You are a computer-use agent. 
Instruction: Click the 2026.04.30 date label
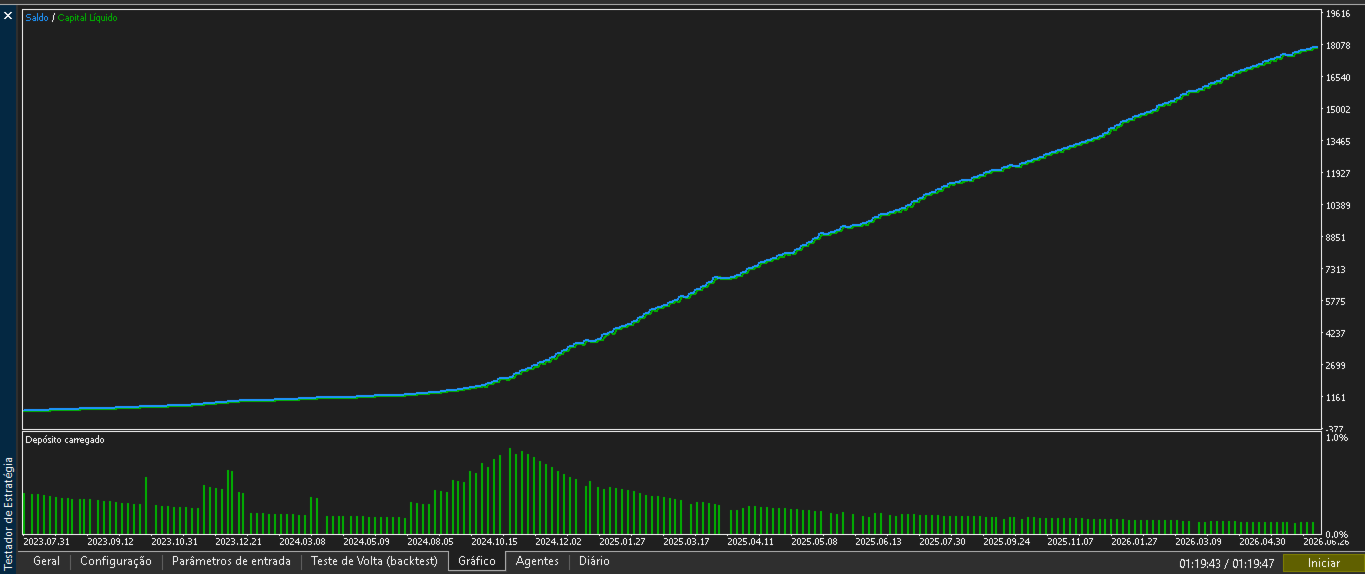coord(1262,542)
